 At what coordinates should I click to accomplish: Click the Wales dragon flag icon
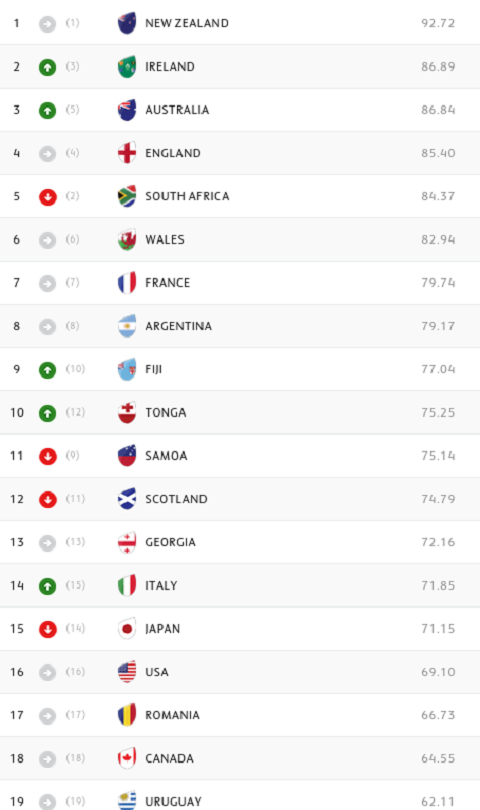127,240
